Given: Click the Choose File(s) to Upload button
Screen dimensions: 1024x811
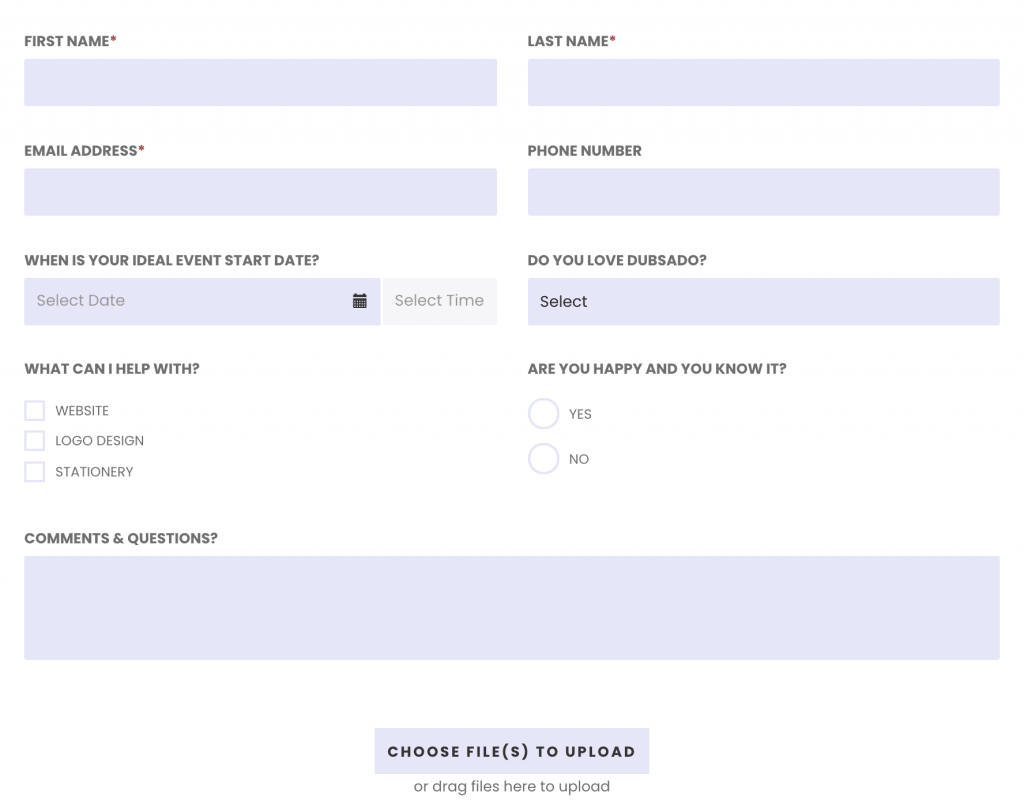Looking at the screenshot, I should pos(511,751).
